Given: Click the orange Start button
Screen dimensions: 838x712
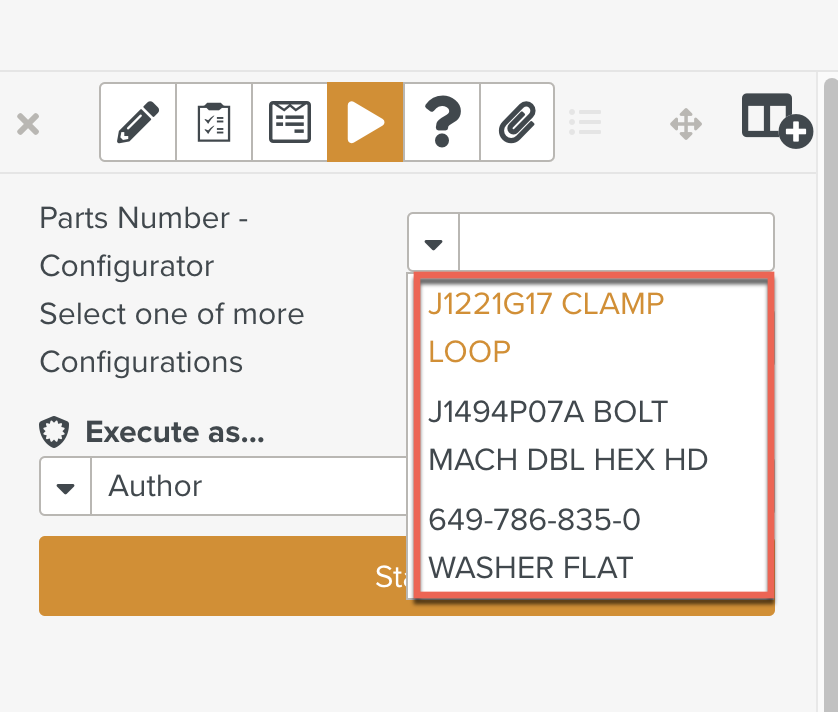Looking at the screenshot, I should pos(222,576).
